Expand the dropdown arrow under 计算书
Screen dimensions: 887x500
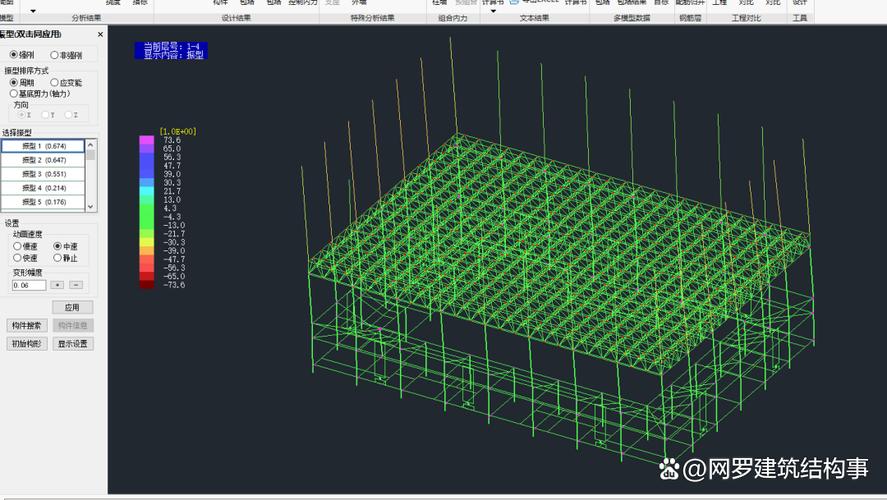pyautogui.click(x=492, y=11)
